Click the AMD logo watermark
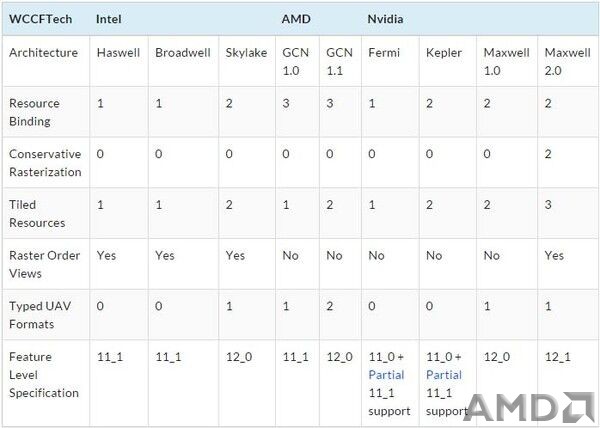600x428 pixels. point(530,407)
